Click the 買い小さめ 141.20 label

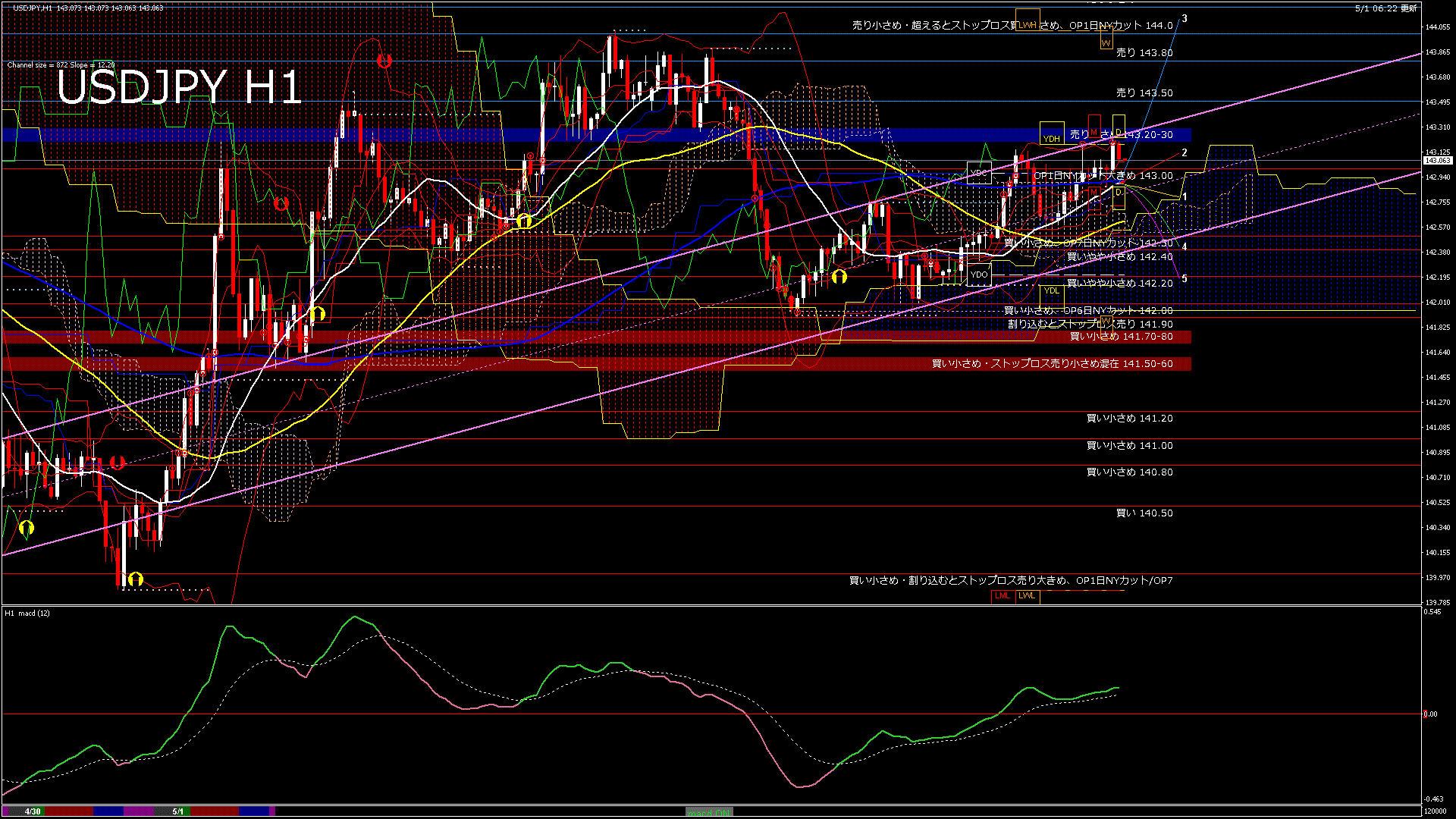[1129, 419]
